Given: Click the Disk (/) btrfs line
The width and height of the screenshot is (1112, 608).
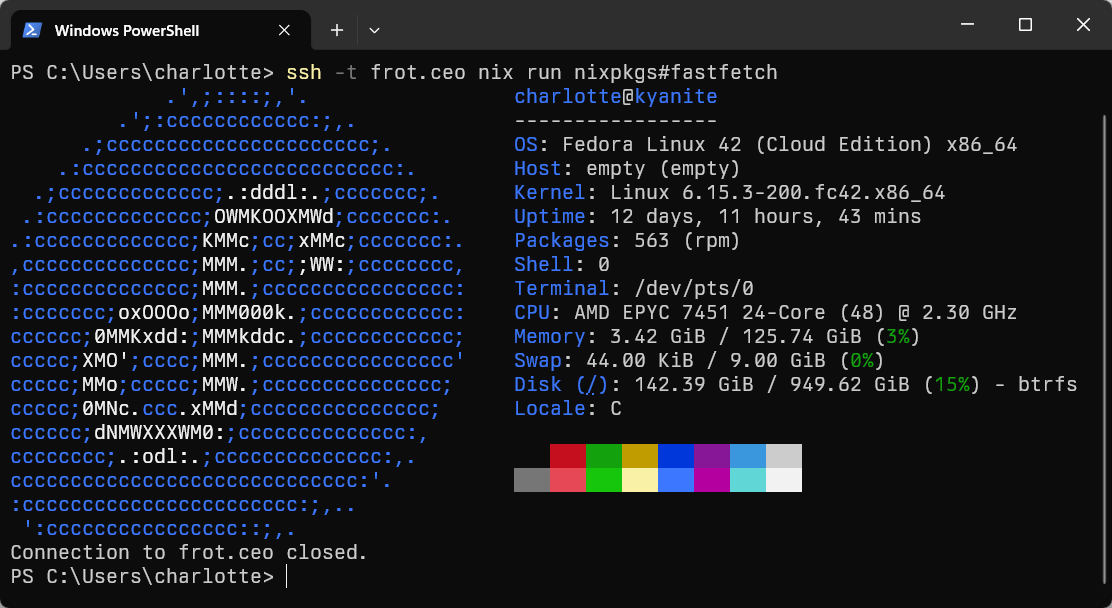Looking at the screenshot, I should pyautogui.click(x=796, y=385).
